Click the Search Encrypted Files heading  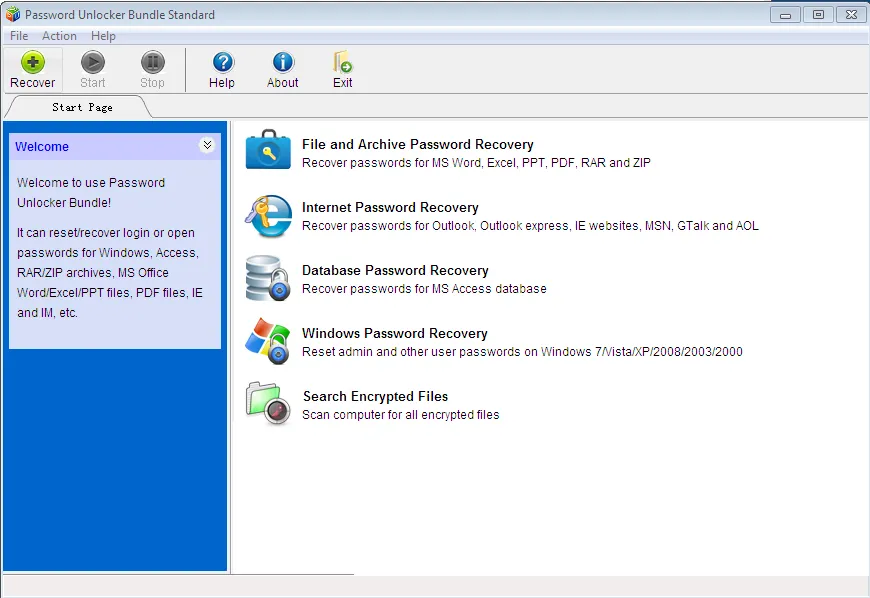tap(374, 396)
